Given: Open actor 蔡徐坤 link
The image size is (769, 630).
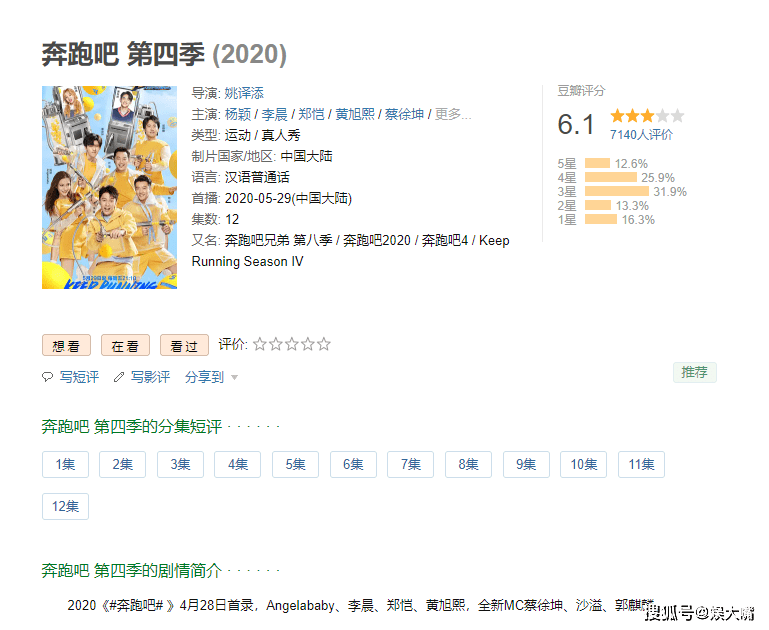Looking at the screenshot, I should tap(404, 114).
